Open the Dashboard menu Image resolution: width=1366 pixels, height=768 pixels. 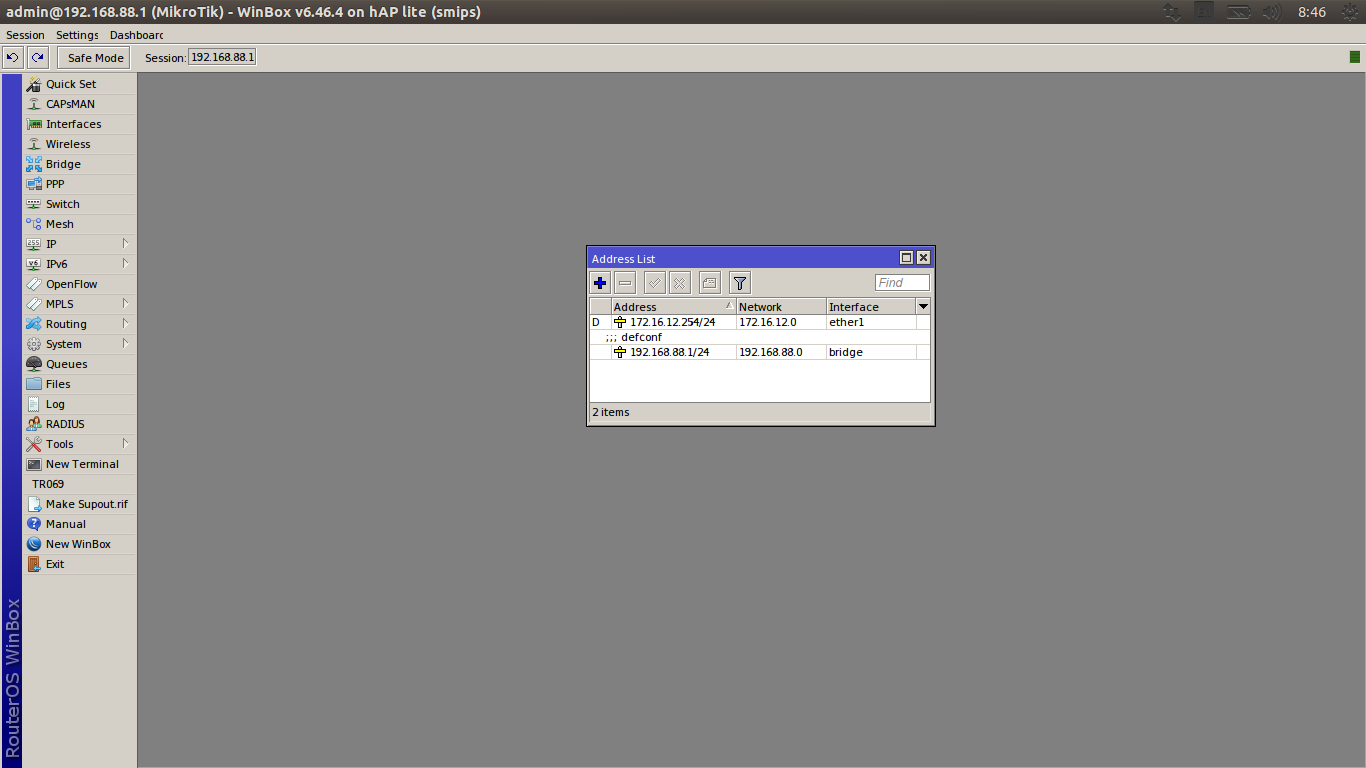[x=136, y=35]
